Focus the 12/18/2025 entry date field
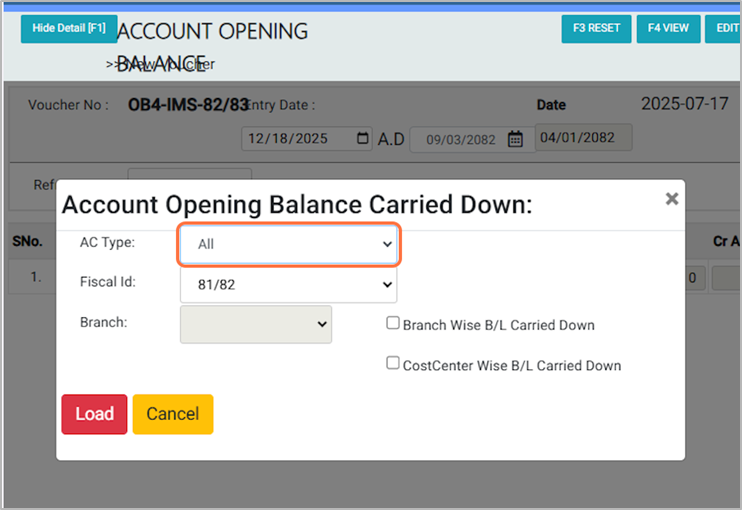The width and height of the screenshot is (742, 510). (296, 139)
